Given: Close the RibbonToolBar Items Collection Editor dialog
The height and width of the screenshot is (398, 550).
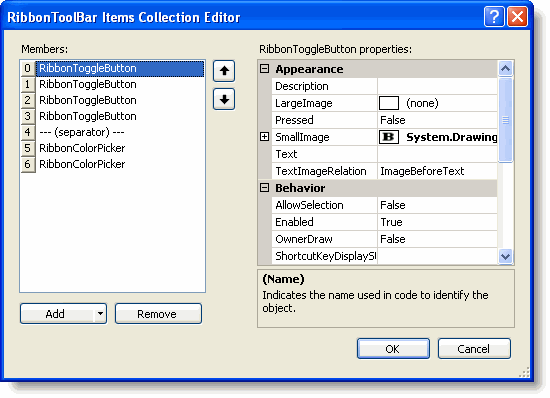Looking at the screenshot, I should 517,16.
